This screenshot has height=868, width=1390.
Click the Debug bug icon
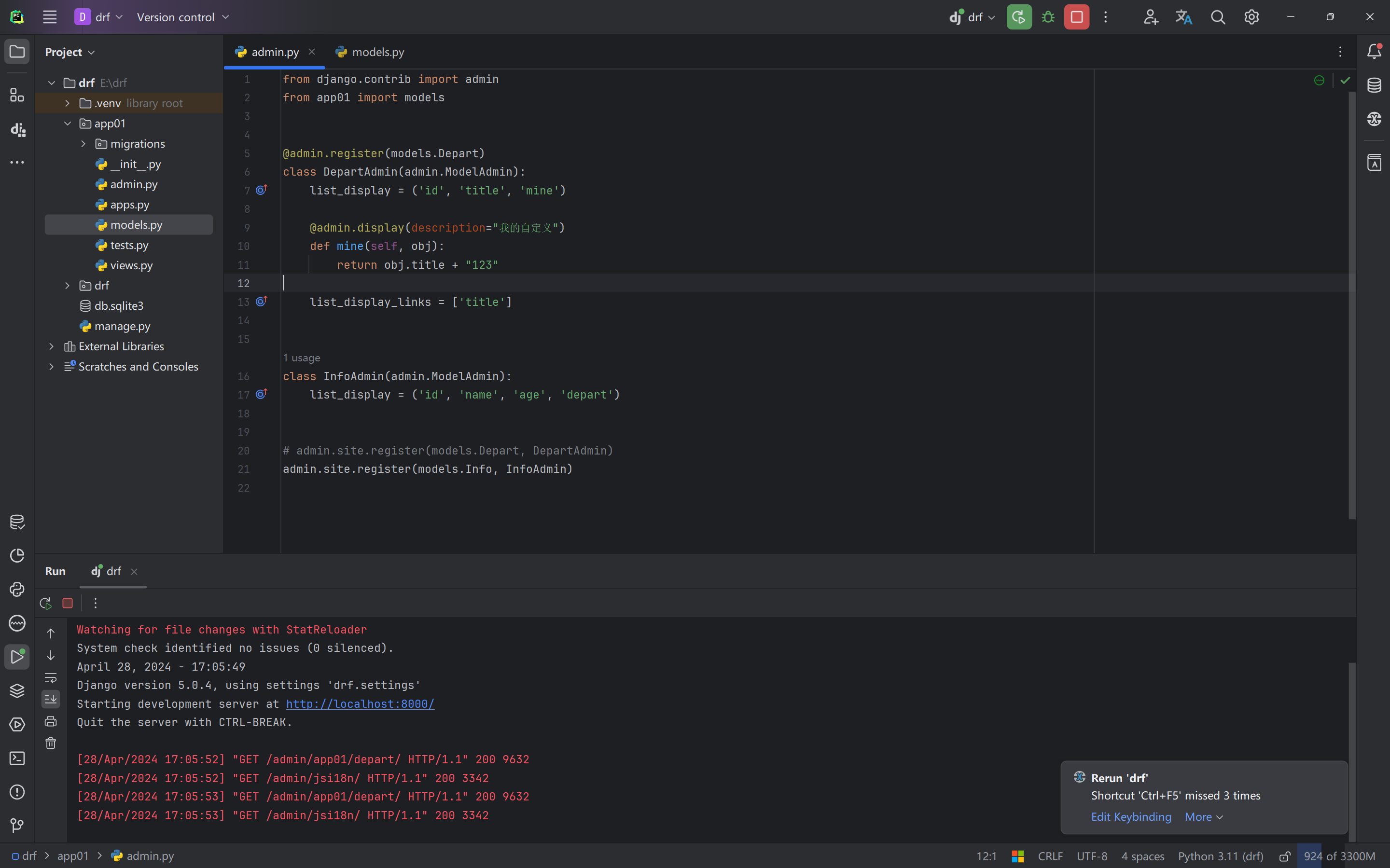(1048, 17)
